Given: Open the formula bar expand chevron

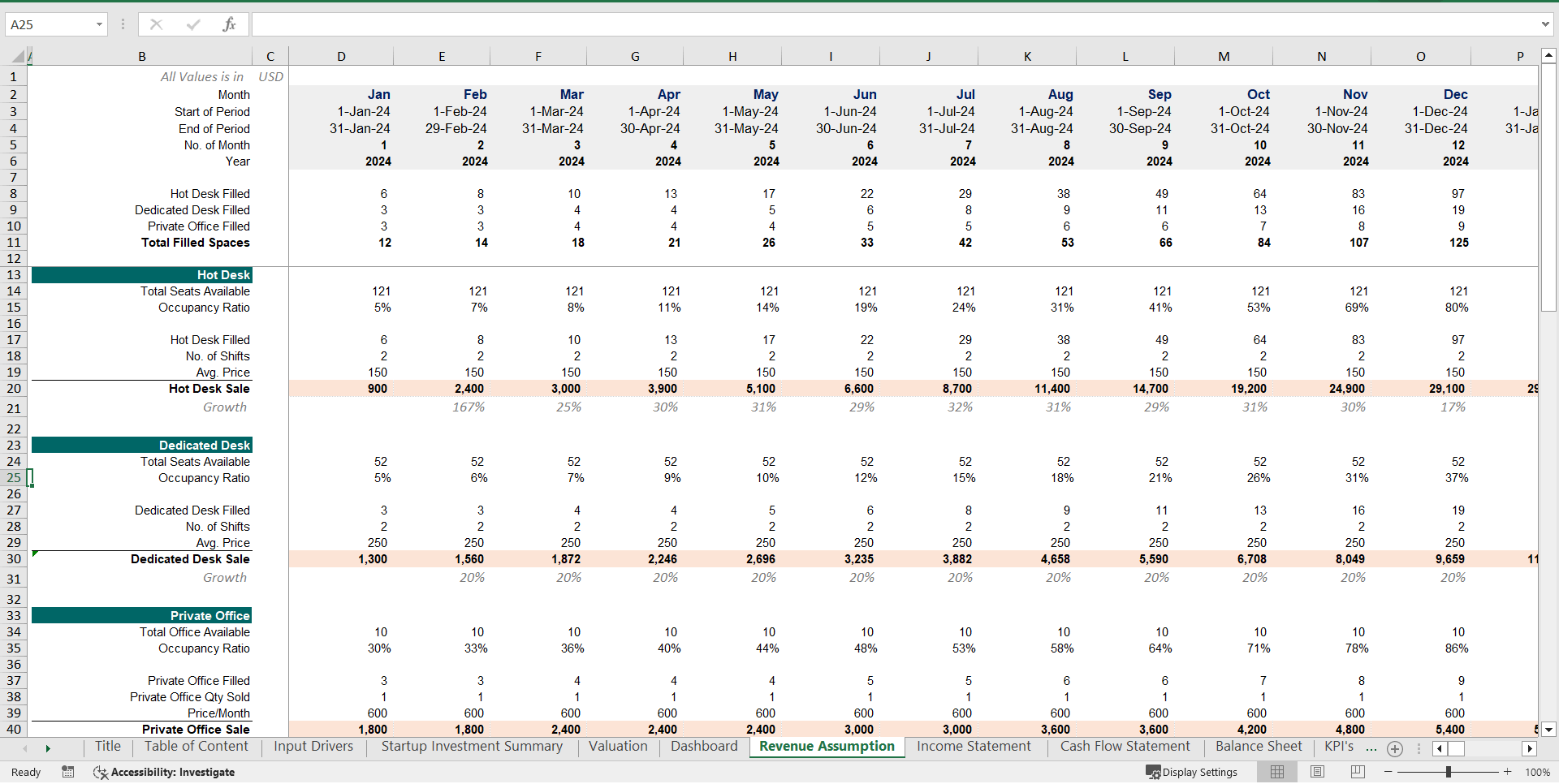Looking at the screenshot, I should [x=1544, y=24].
